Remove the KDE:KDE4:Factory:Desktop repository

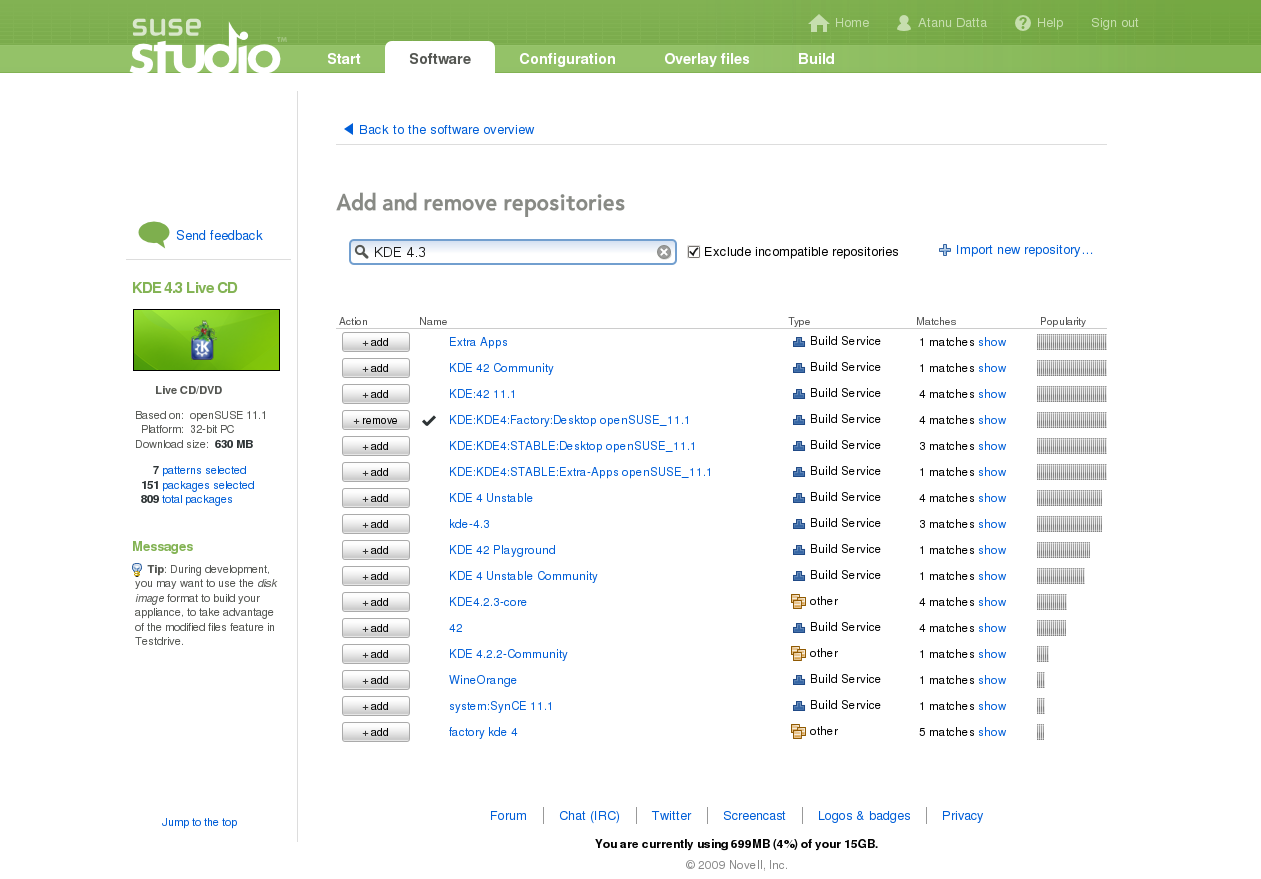pyautogui.click(x=375, y=420)
